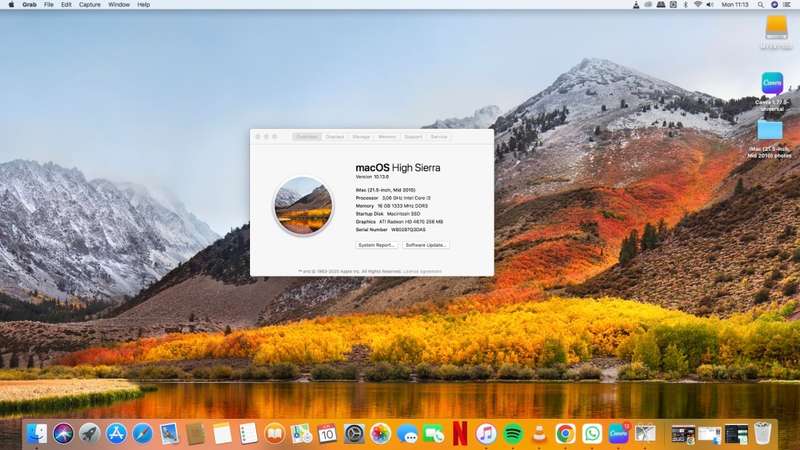Click the macOS High Sierra heading
The width and height of the screenshot is (800, 450).
tap(397, 167)
